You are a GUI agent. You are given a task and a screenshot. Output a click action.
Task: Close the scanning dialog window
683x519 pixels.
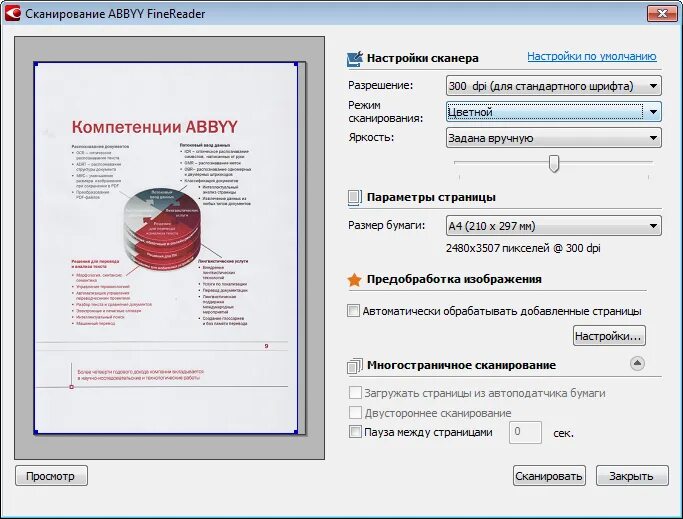coord(662,14)
